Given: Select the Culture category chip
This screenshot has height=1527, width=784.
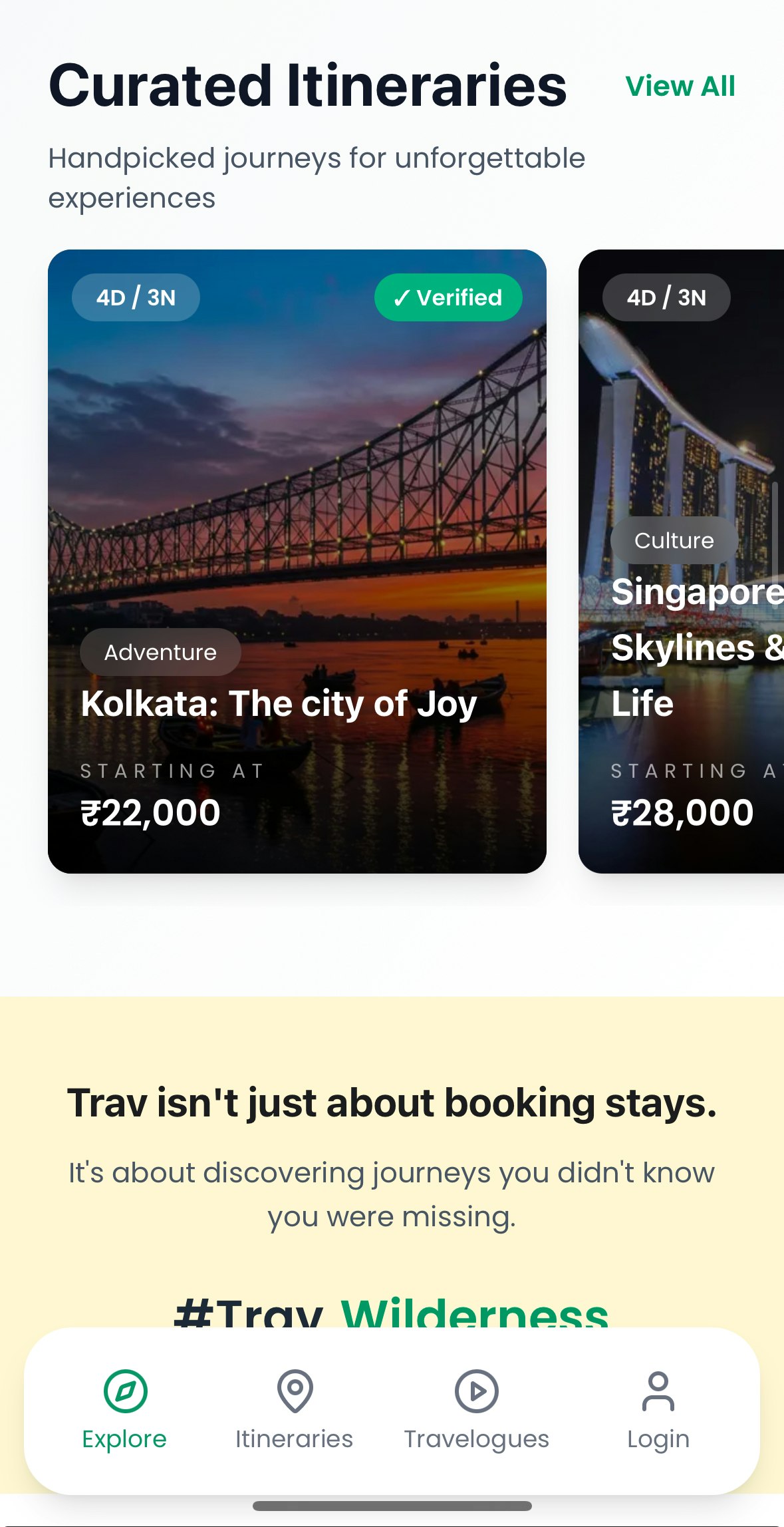Looking at the screenshot, I should (x=674, y=540).
